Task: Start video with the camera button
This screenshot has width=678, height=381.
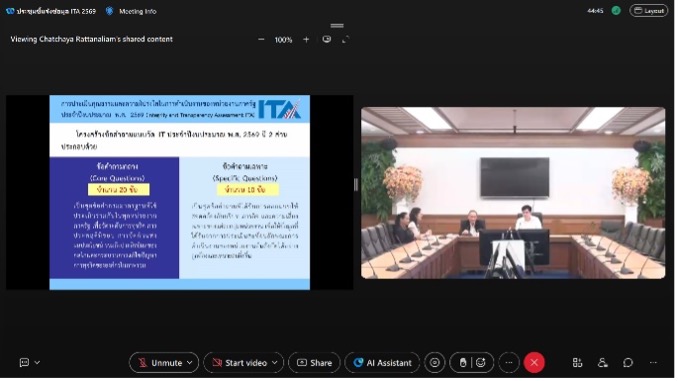Action: pos(241,364)
